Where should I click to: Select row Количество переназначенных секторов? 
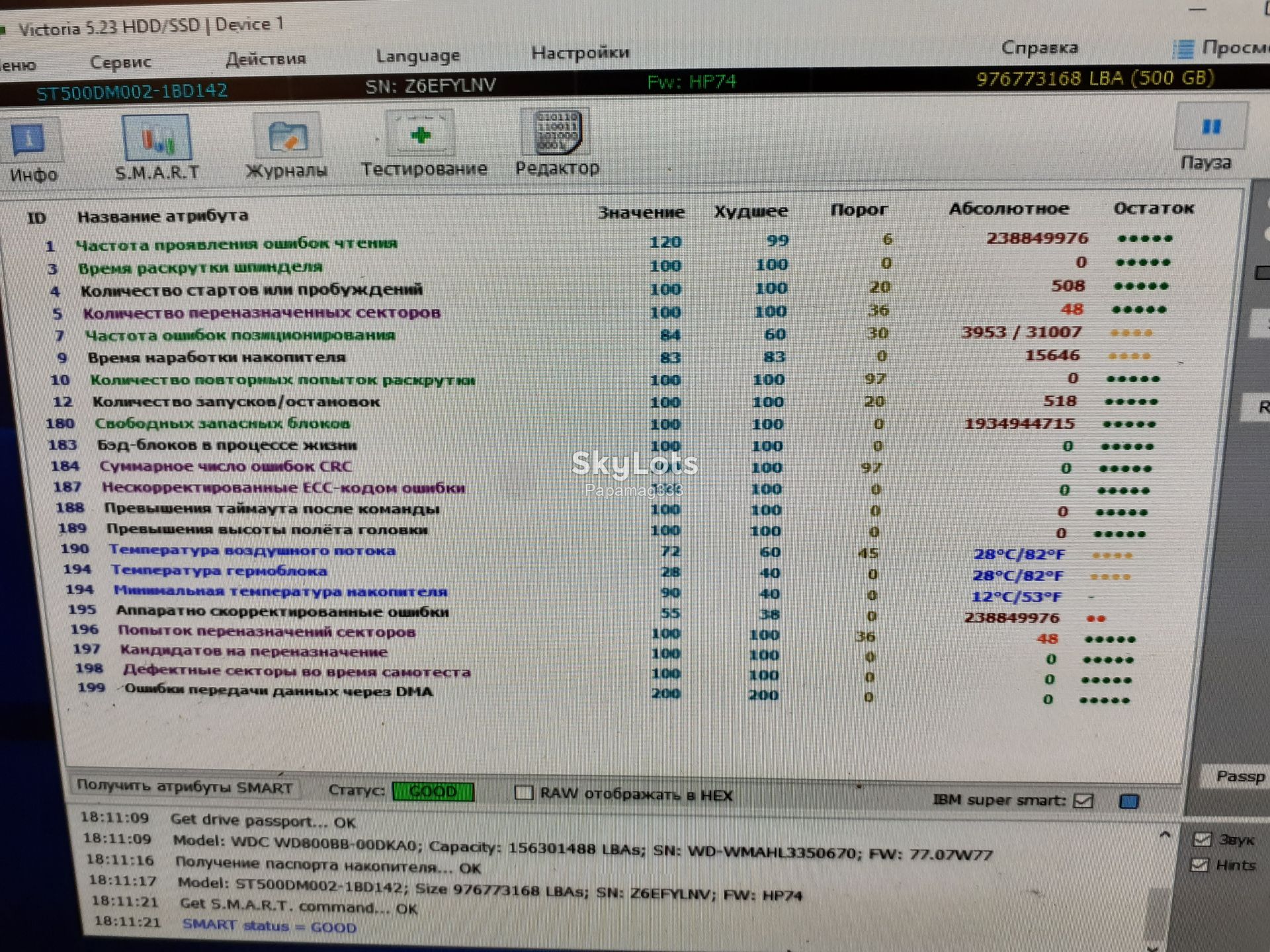point(609,311)
